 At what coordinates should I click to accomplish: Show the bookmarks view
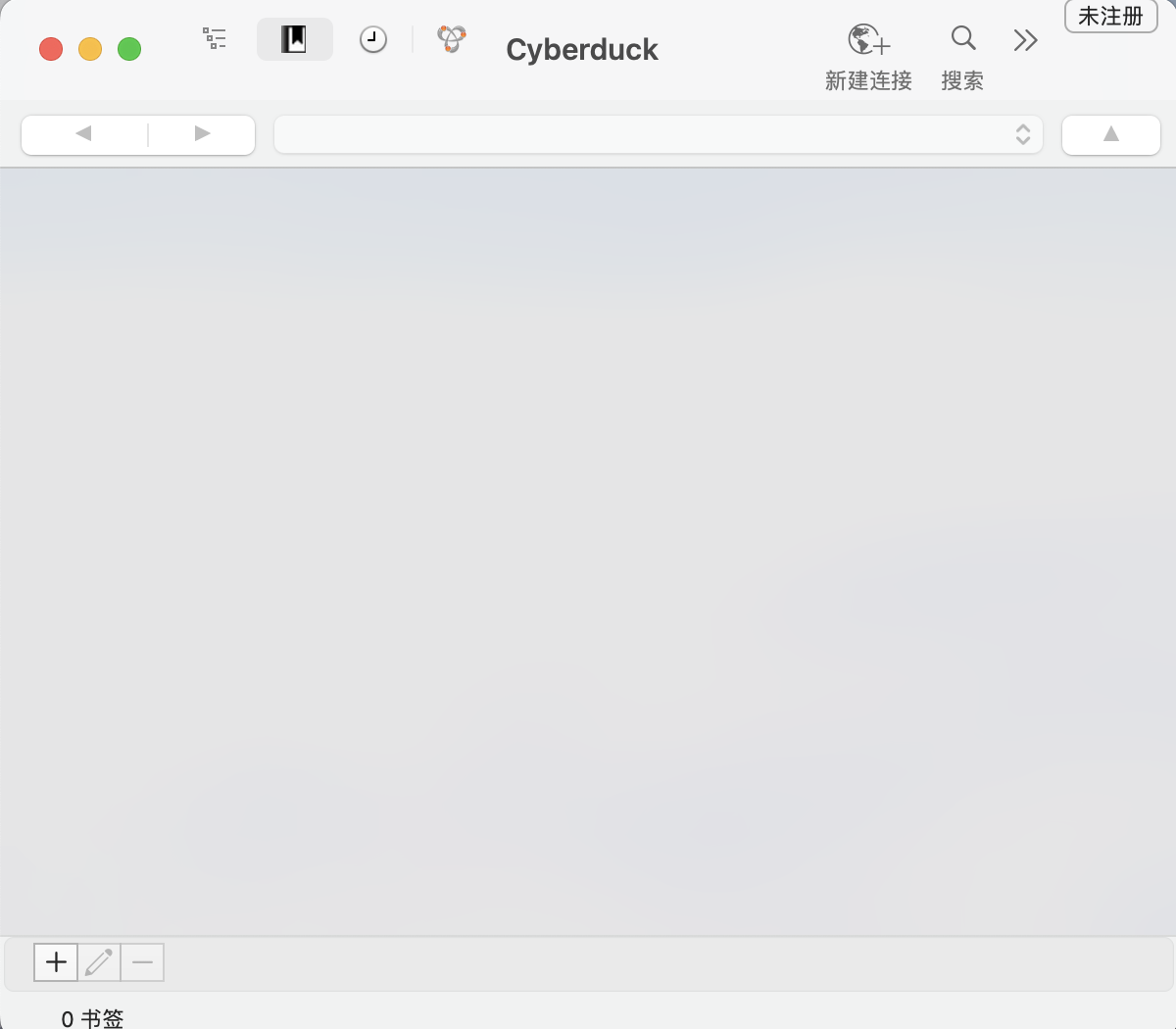click(294, 39)
